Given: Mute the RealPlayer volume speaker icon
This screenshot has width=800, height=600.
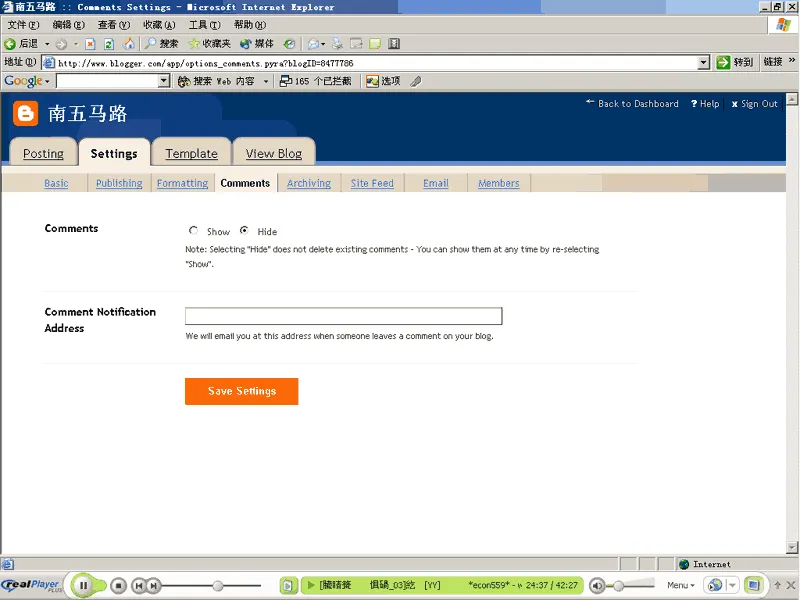Looking at the screenshot, I should tap(597, 585).
